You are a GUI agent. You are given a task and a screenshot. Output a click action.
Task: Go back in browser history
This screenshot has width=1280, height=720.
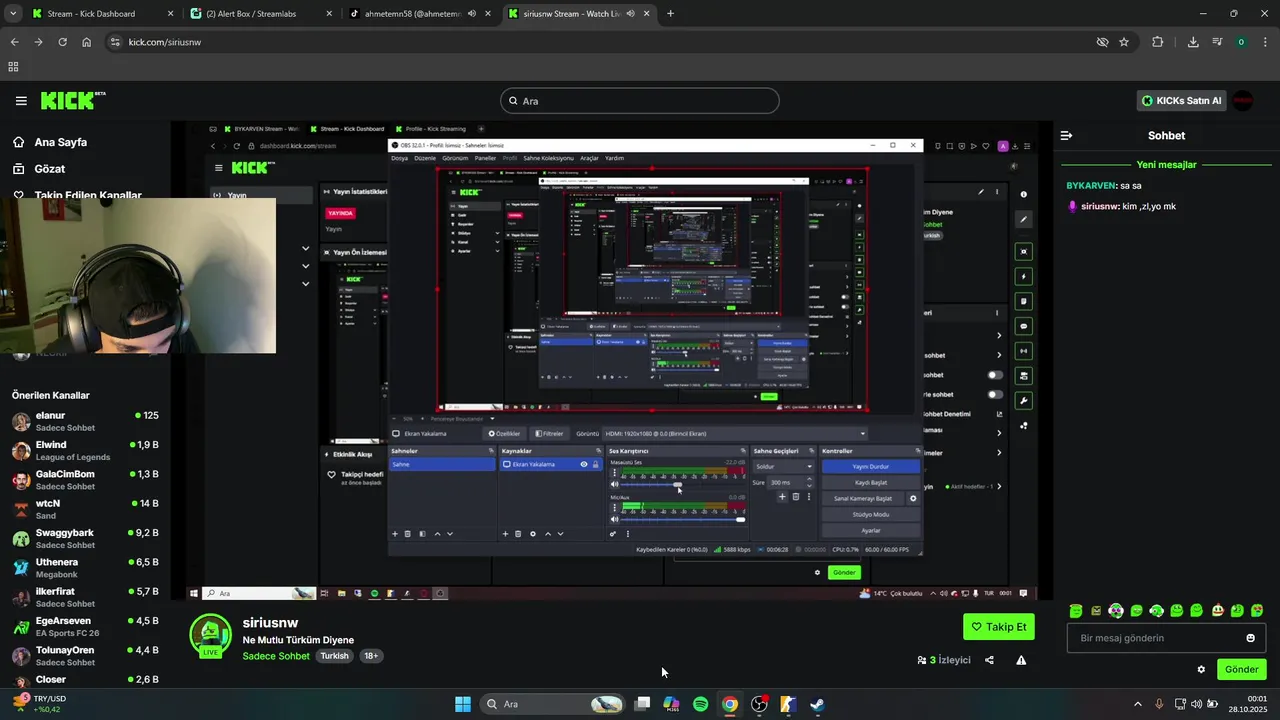[14, 42]
